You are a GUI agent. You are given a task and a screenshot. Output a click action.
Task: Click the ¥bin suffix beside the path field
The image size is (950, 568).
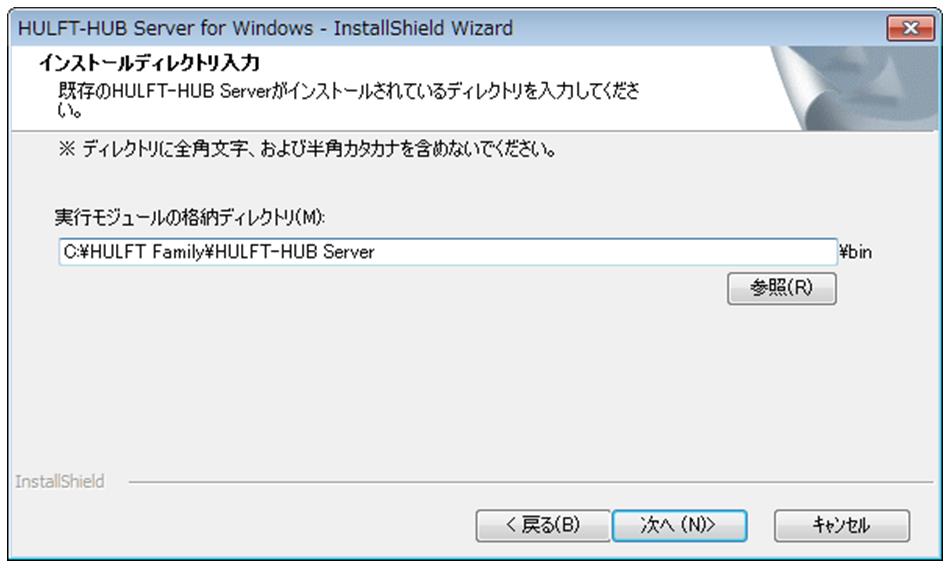click(x=855, y=252)
